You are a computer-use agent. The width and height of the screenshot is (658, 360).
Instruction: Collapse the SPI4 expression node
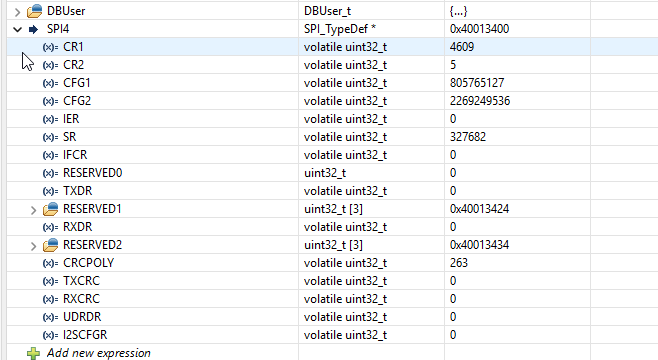tap(17, 29)
